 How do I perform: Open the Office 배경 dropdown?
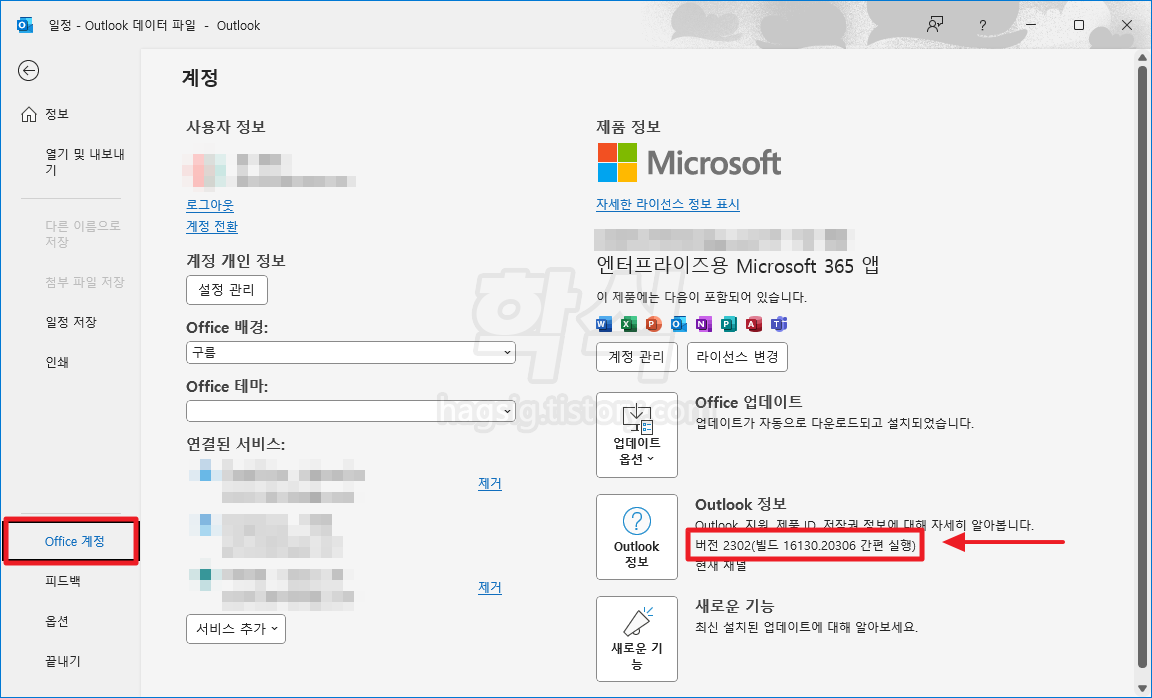point(350,353)
